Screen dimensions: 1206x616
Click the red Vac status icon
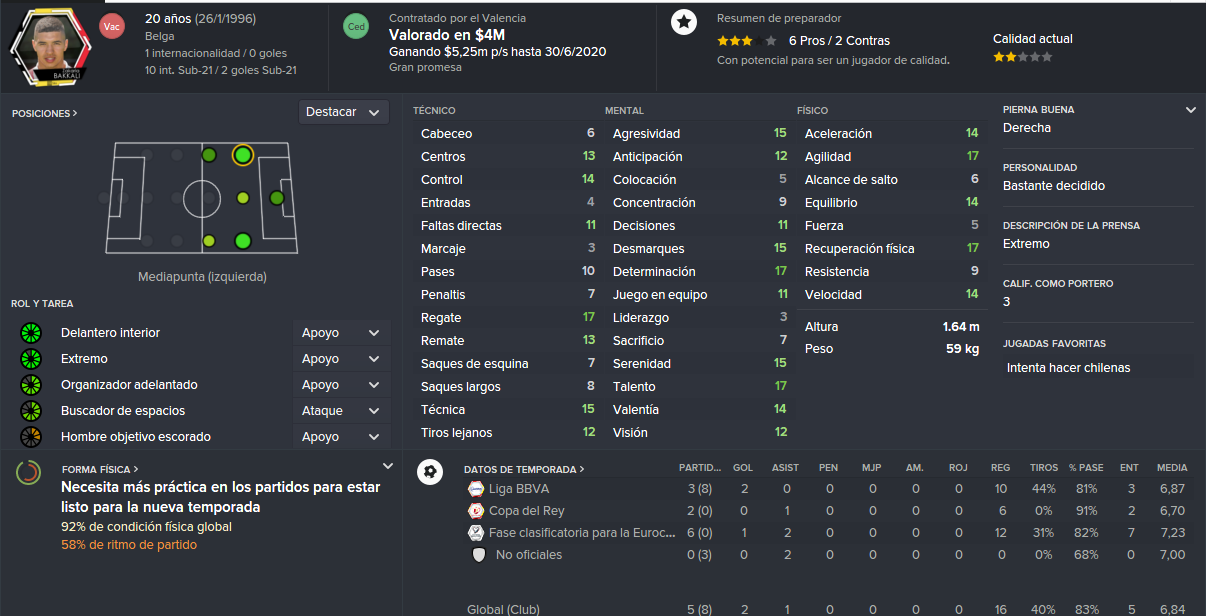pos(113,27)
